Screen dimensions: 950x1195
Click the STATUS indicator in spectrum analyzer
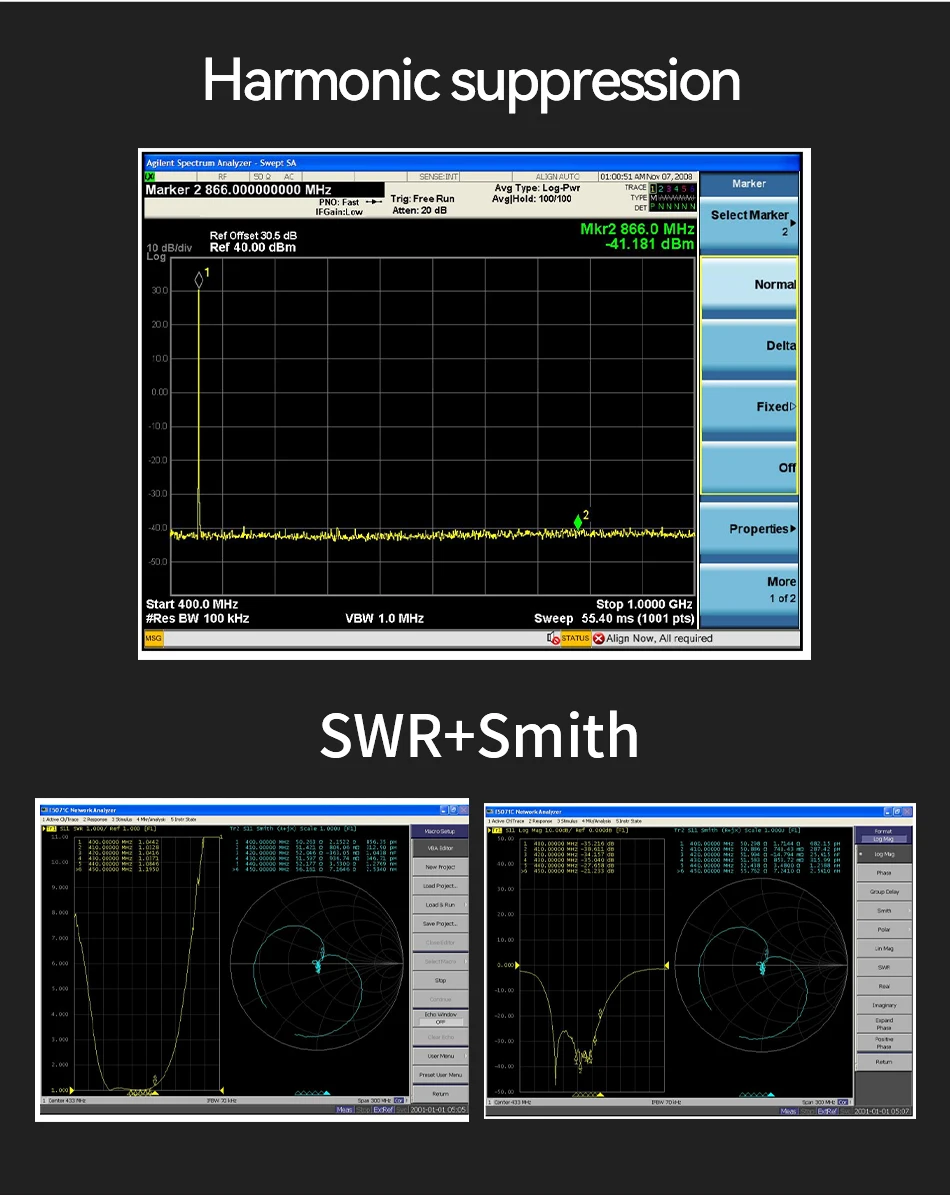tap(574, 638)
